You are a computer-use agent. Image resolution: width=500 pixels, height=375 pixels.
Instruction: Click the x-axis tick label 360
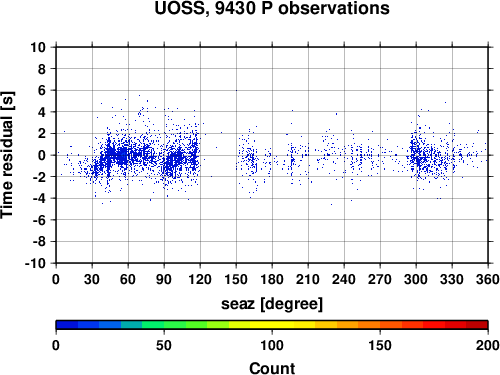[488, 279]
